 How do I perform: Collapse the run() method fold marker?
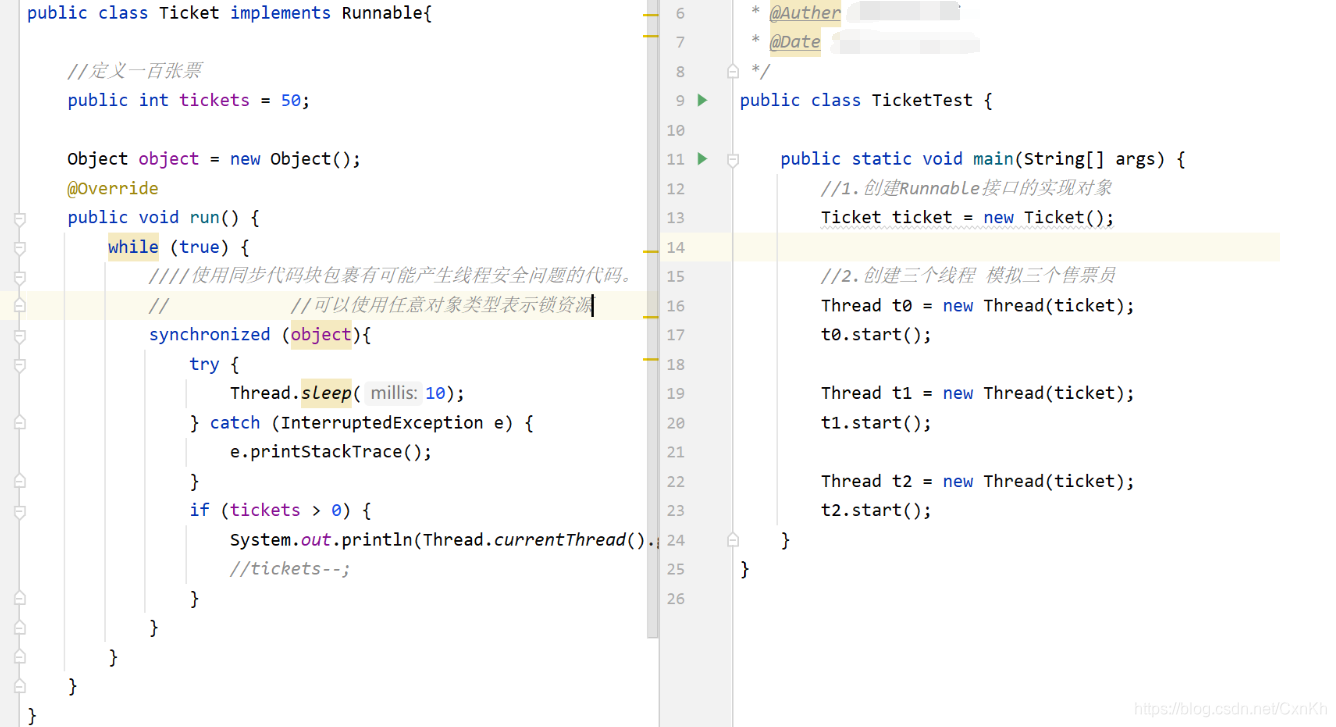click(20, 218)
